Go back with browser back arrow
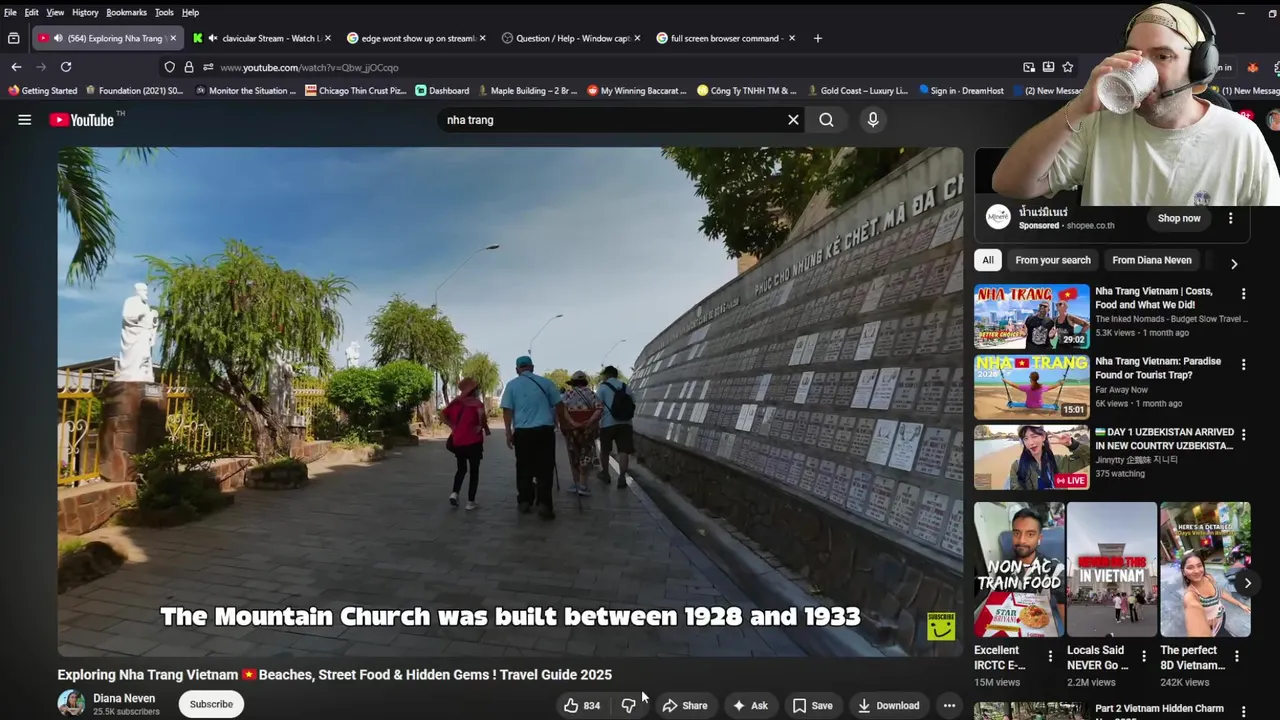1280x720 pixels. (x=16, y=67)
